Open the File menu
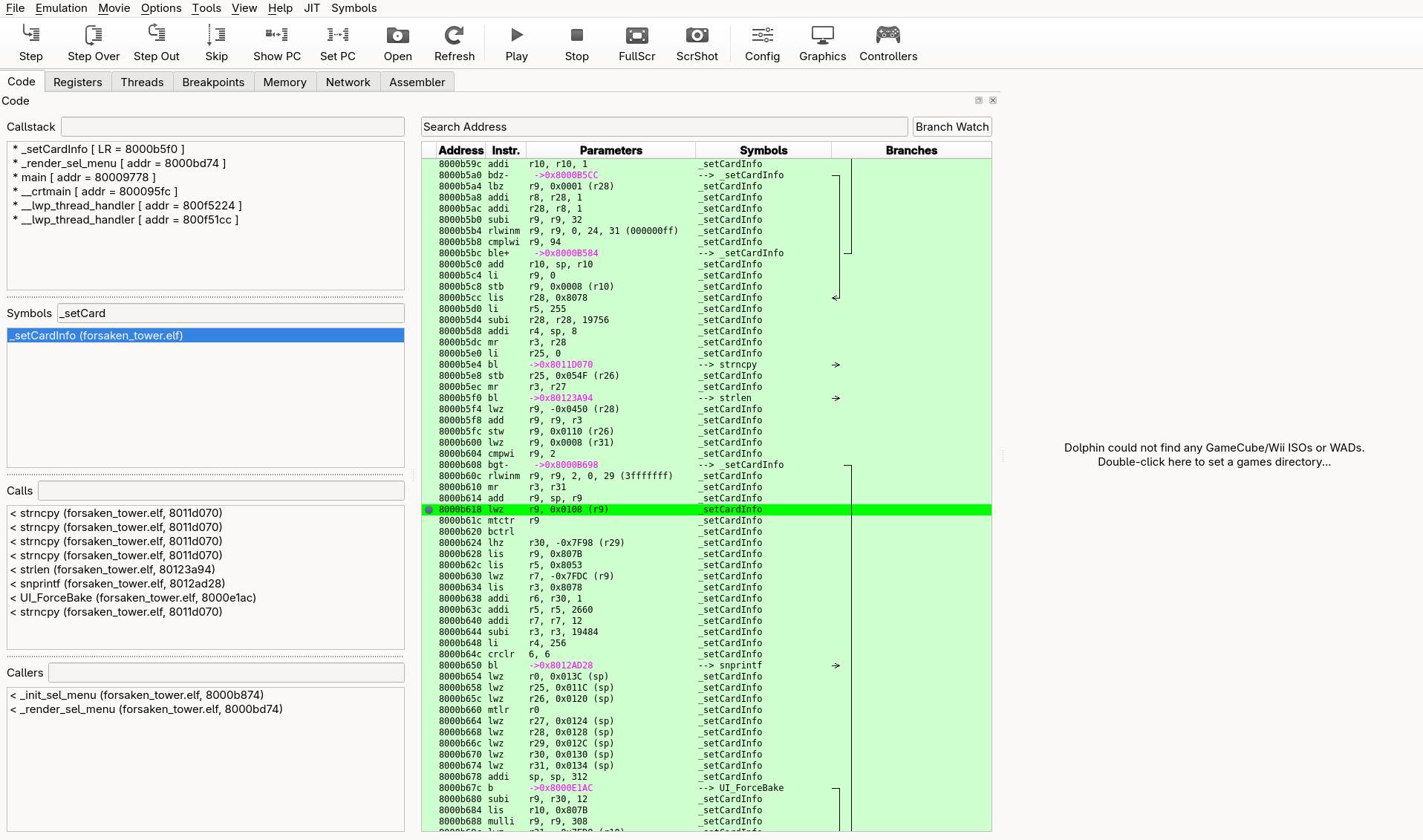This screenshot has height=840, width=1423. (x=15, y=8)
